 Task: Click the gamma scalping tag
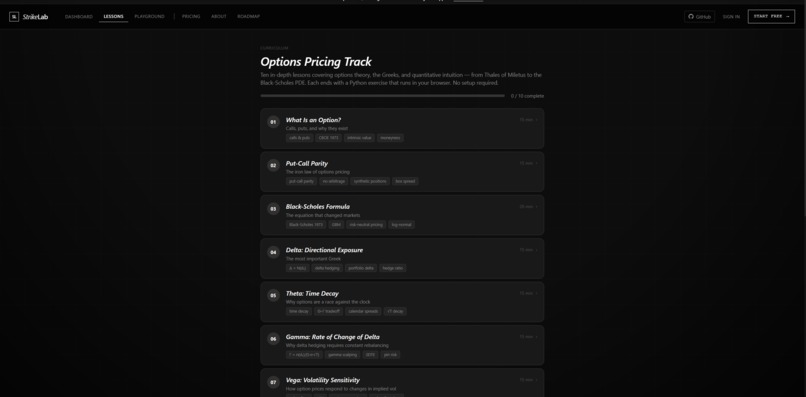[x=342, y=355]
